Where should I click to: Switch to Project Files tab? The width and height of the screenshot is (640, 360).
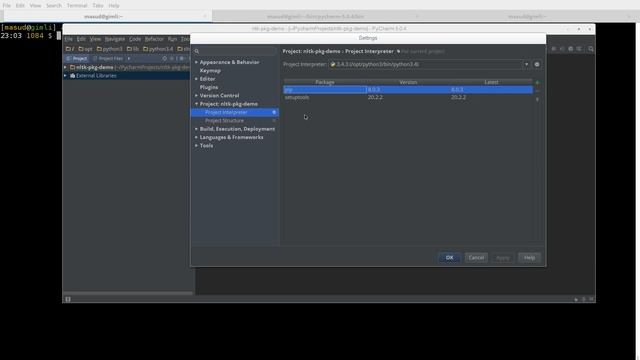(108, 59)
